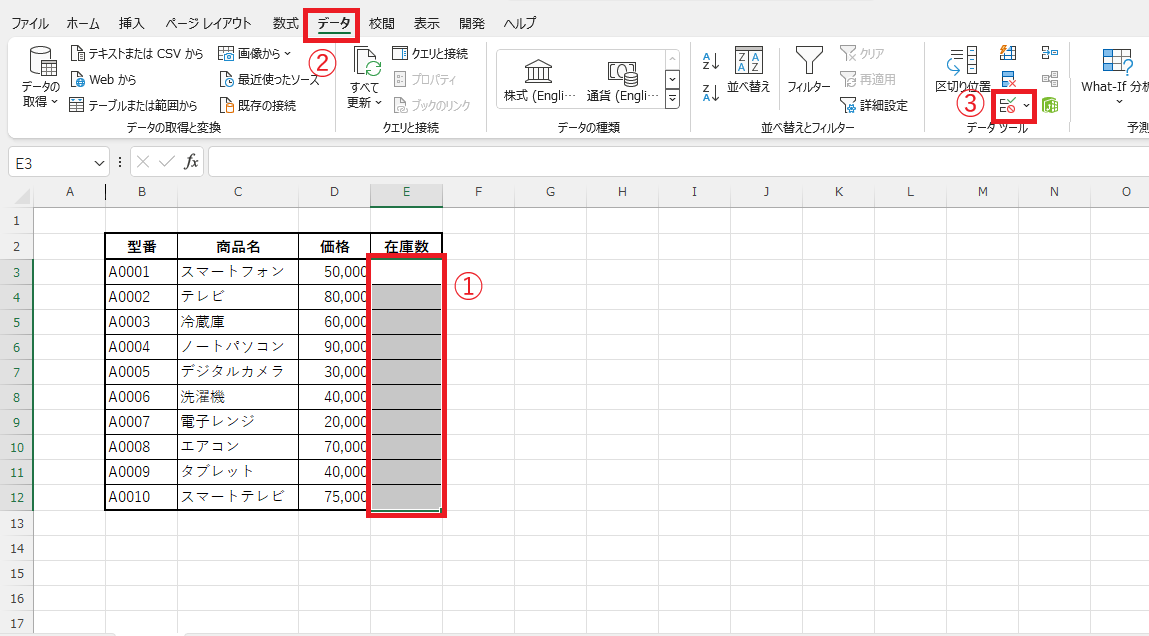Image resolution: width=1149 pixels, height=636 pixels.
Task: Click the Remove Duplicates icon
Action: click(x=1008, y=79)
